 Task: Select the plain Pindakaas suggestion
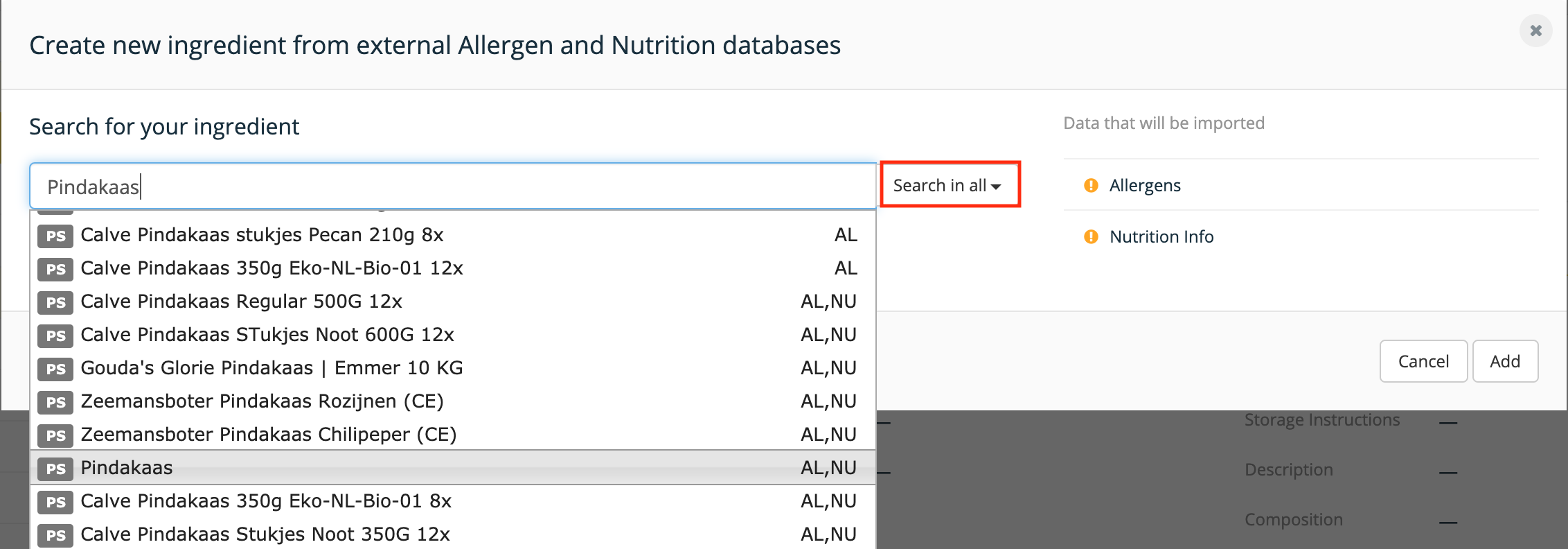[x=453, y=467]
